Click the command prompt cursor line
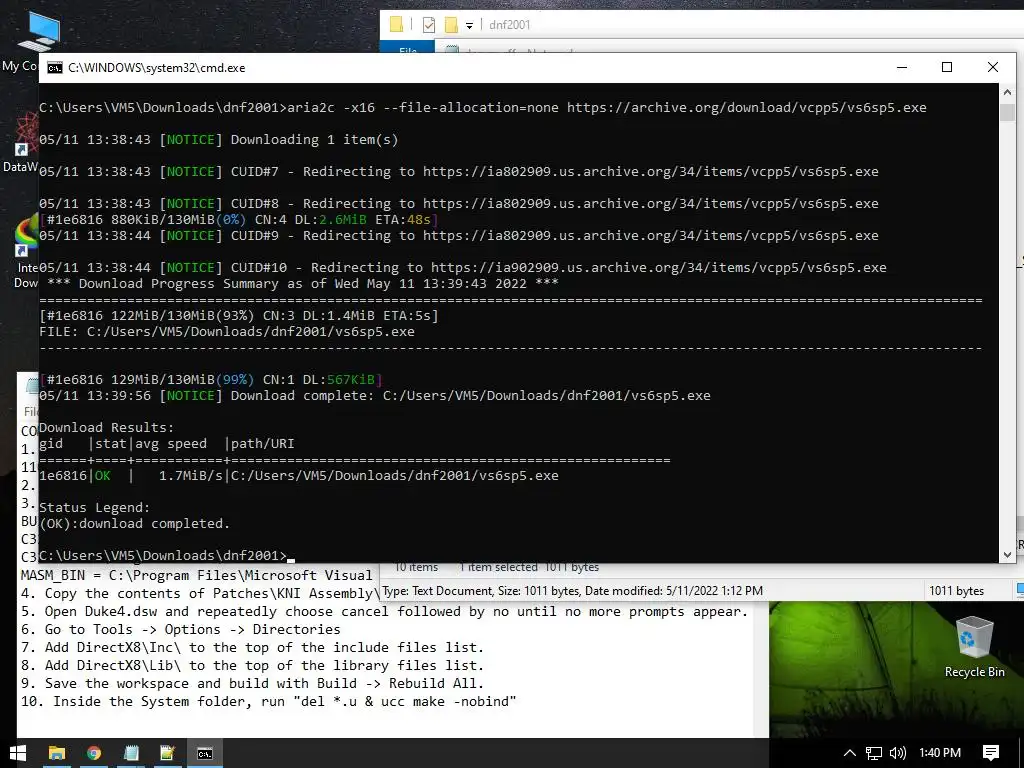The image size is (1024, 768). (x=167, y=556)
